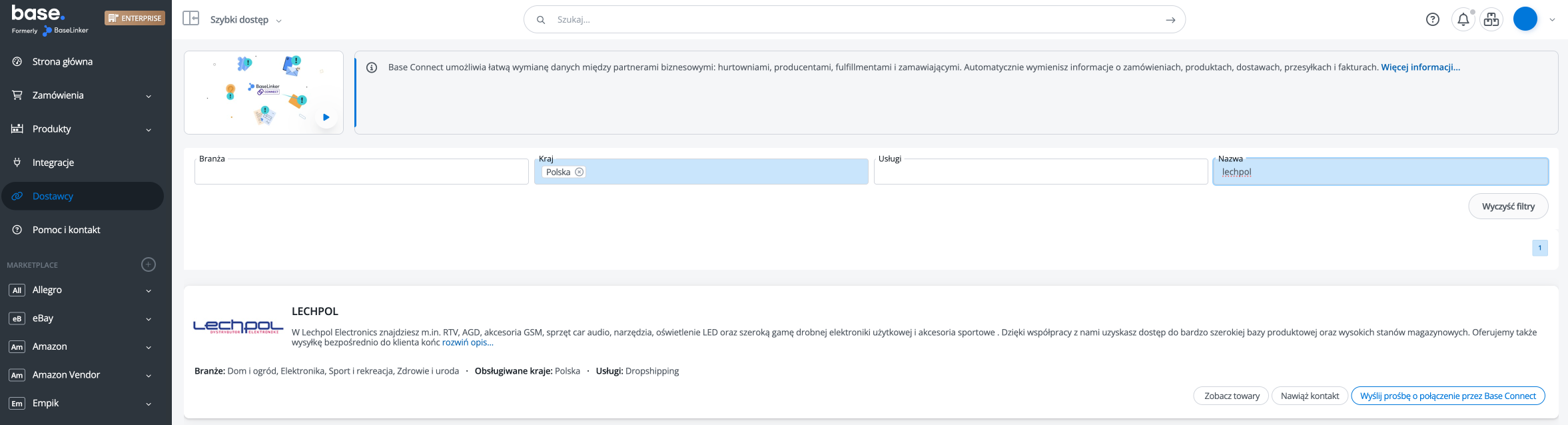Image resolution: width=1568 pixels, height=425 pixels.
Task: Open the Usługi filter field
Action: click(x=1041, y=171)
